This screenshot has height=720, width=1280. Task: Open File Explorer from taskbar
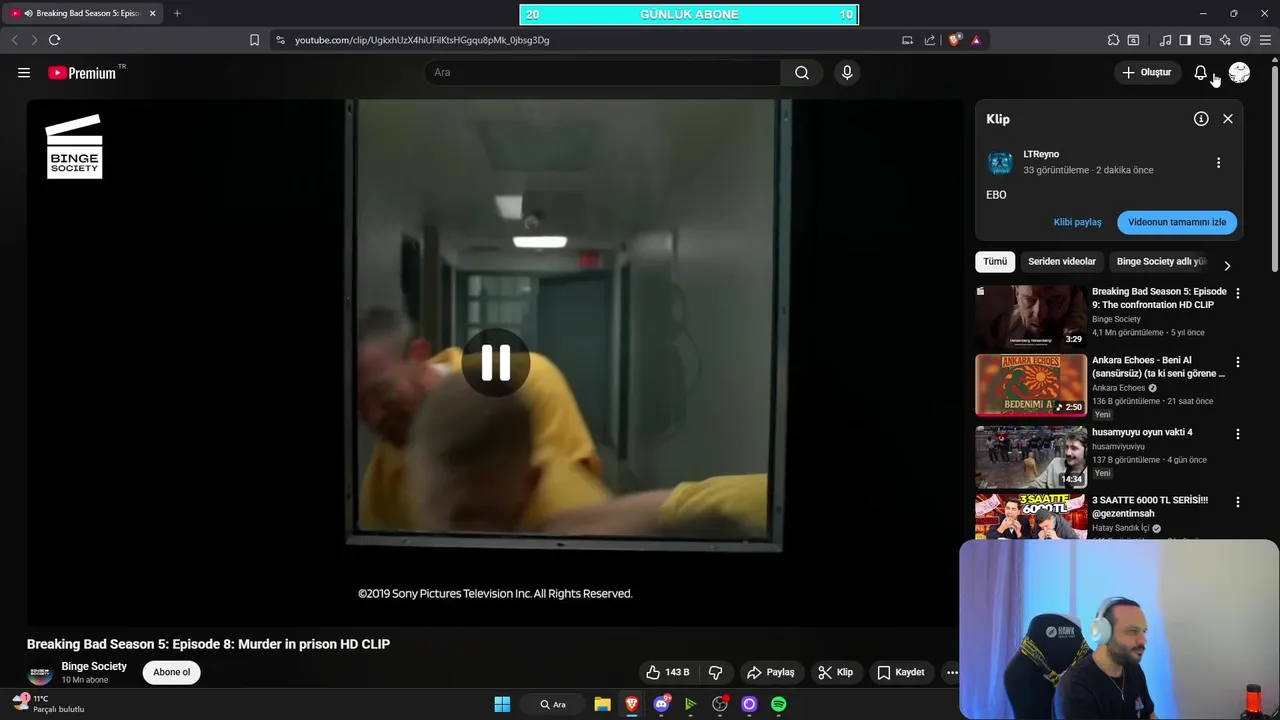pos(602,704)
